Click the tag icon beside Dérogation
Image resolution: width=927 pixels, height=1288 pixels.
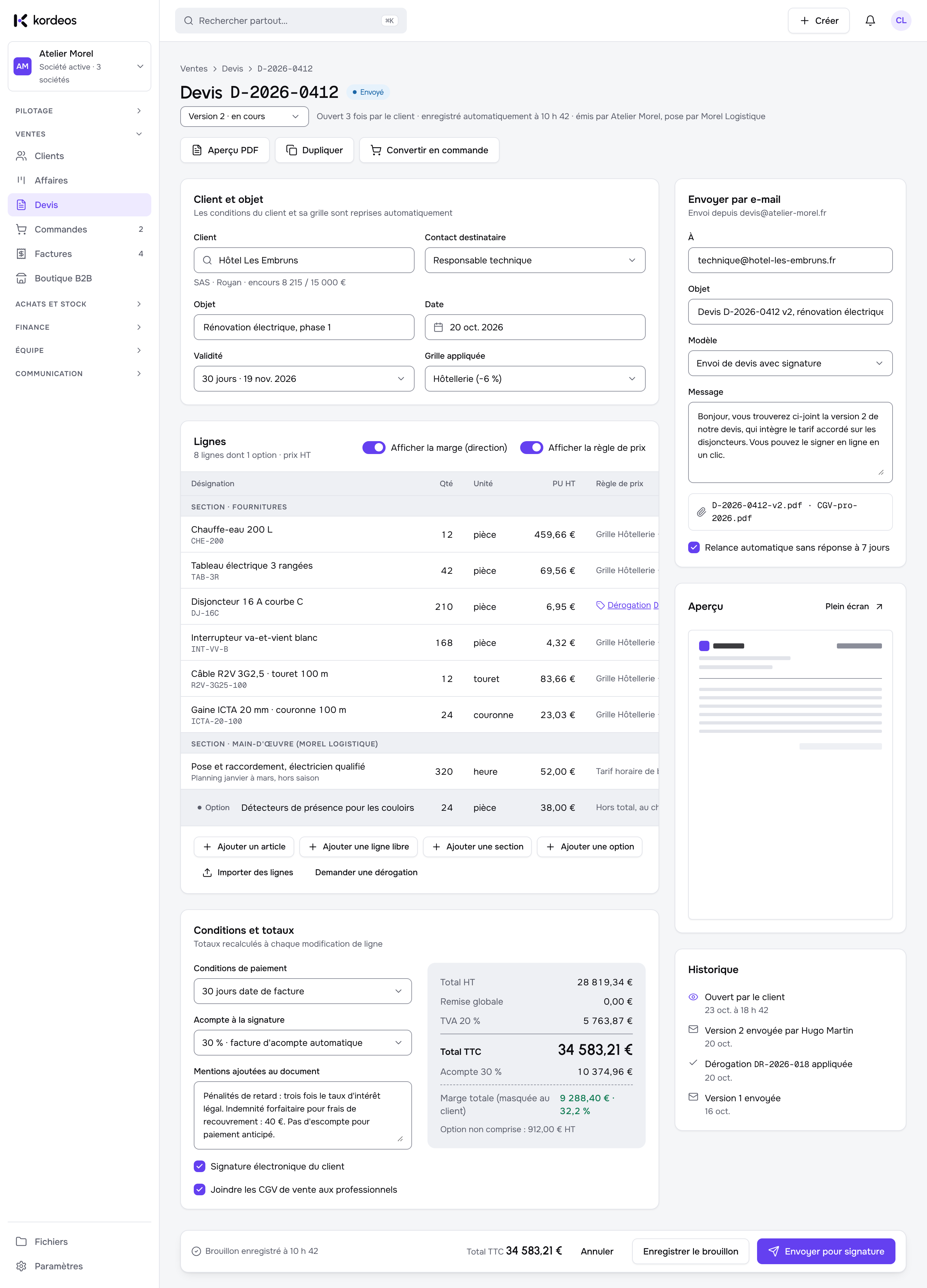coord(600,605)
